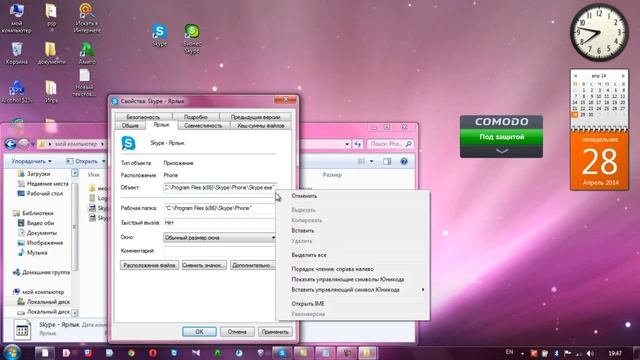
Task: Open the Explorer view options dropdown arrow
Action: [371, 162]
